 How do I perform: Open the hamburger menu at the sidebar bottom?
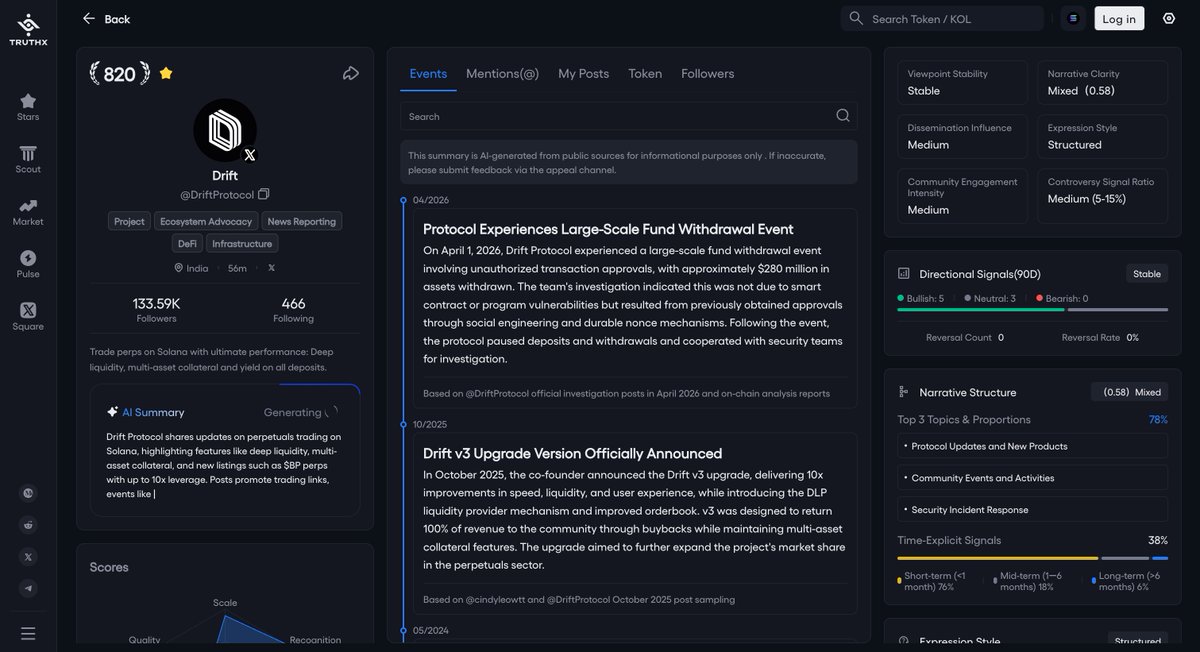[x=28, y=633]
